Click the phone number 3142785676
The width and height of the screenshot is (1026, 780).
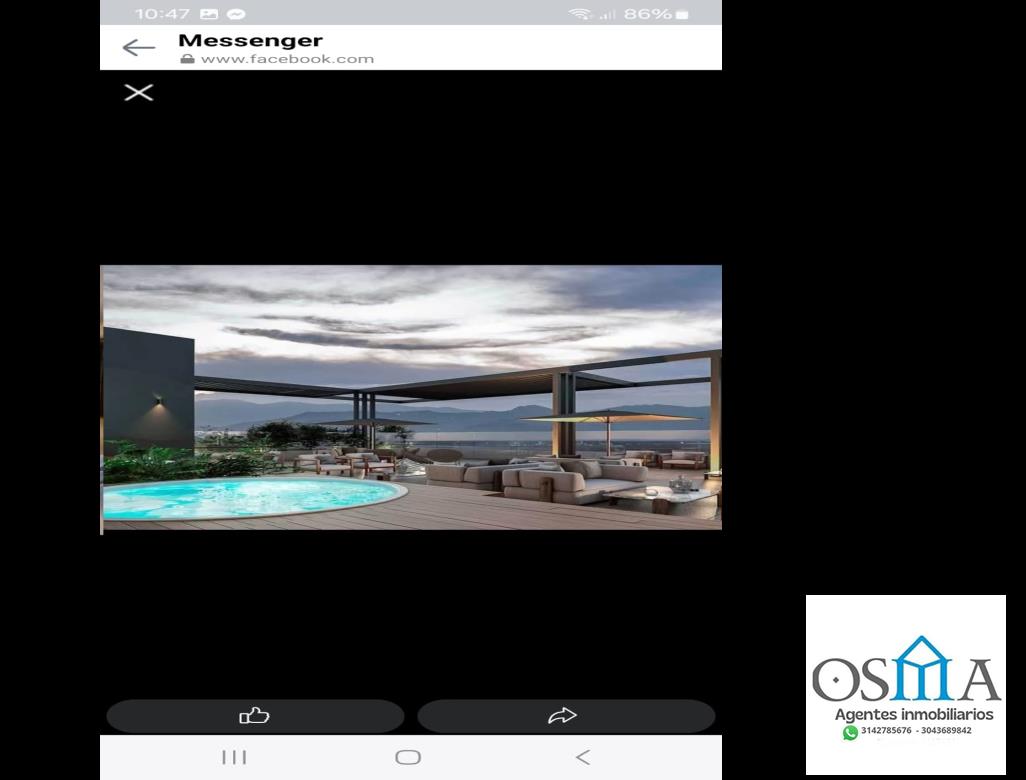(886, 731)
